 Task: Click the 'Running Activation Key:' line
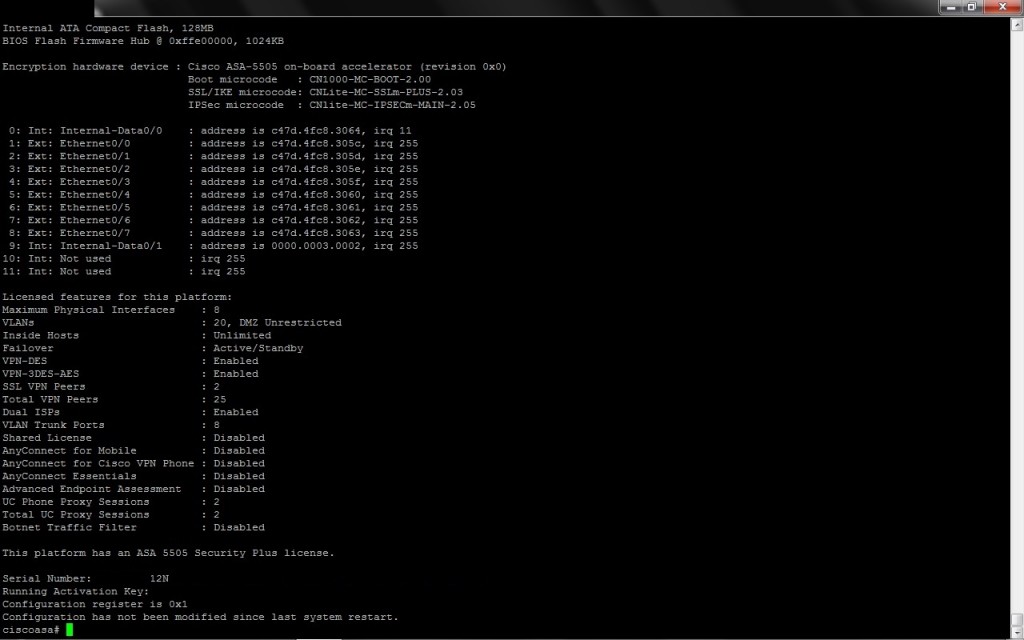[x=75, y=591]
